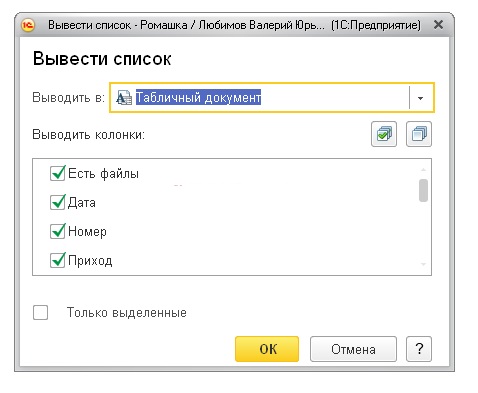Select the "Есть файлы" row text
This screenshot has width=478, height=393.
tap(103, 174)
